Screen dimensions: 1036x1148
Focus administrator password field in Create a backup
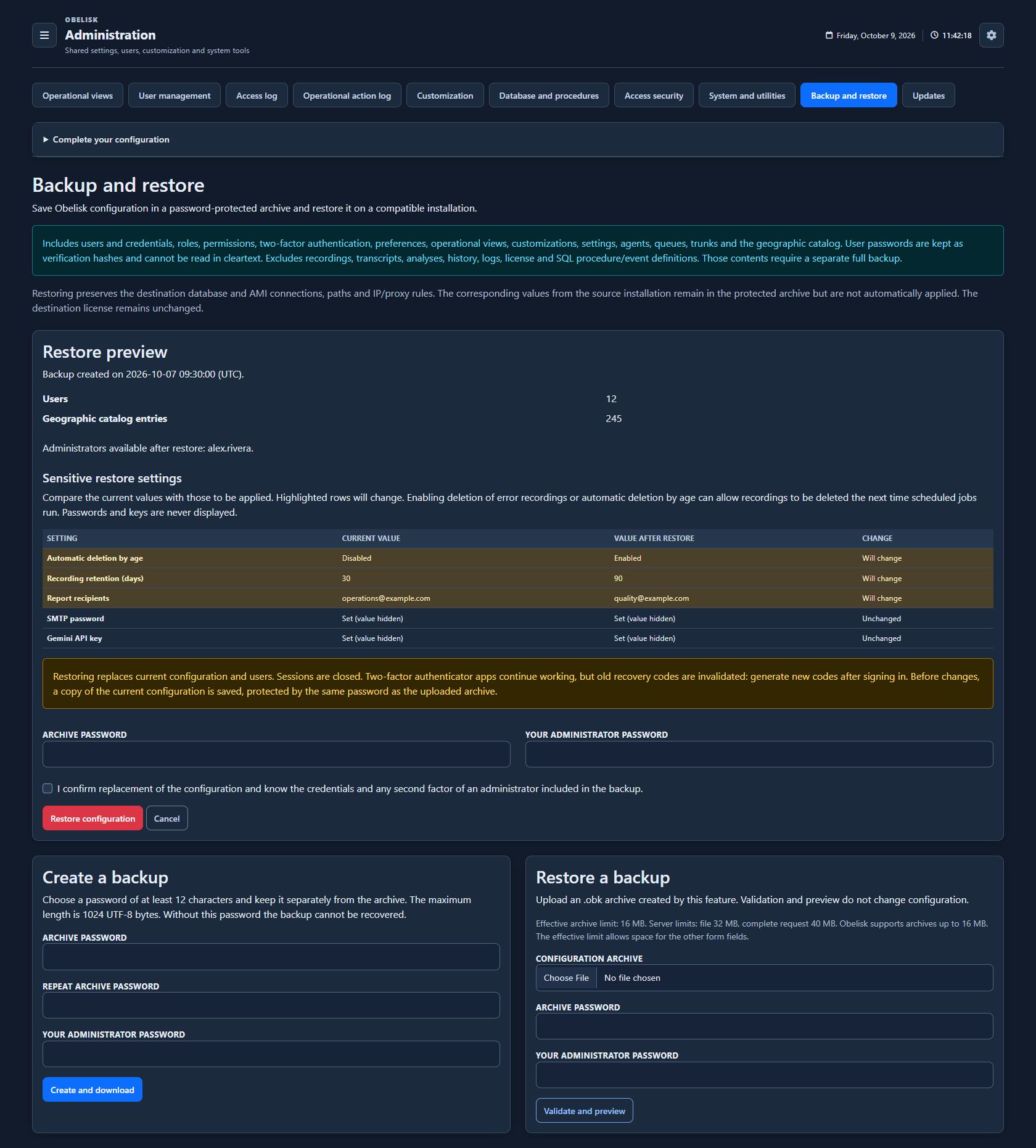pos(271,1054)
